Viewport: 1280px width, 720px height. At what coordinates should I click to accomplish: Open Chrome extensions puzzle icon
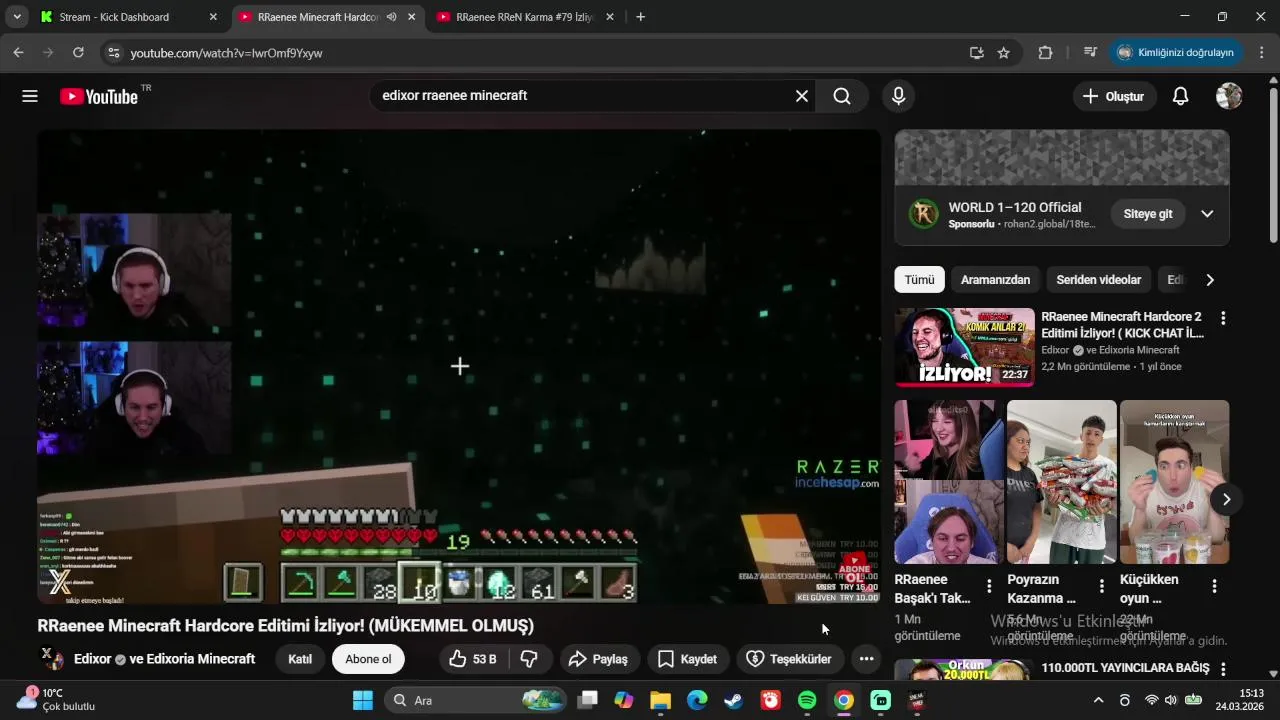tap(1046, 53)
